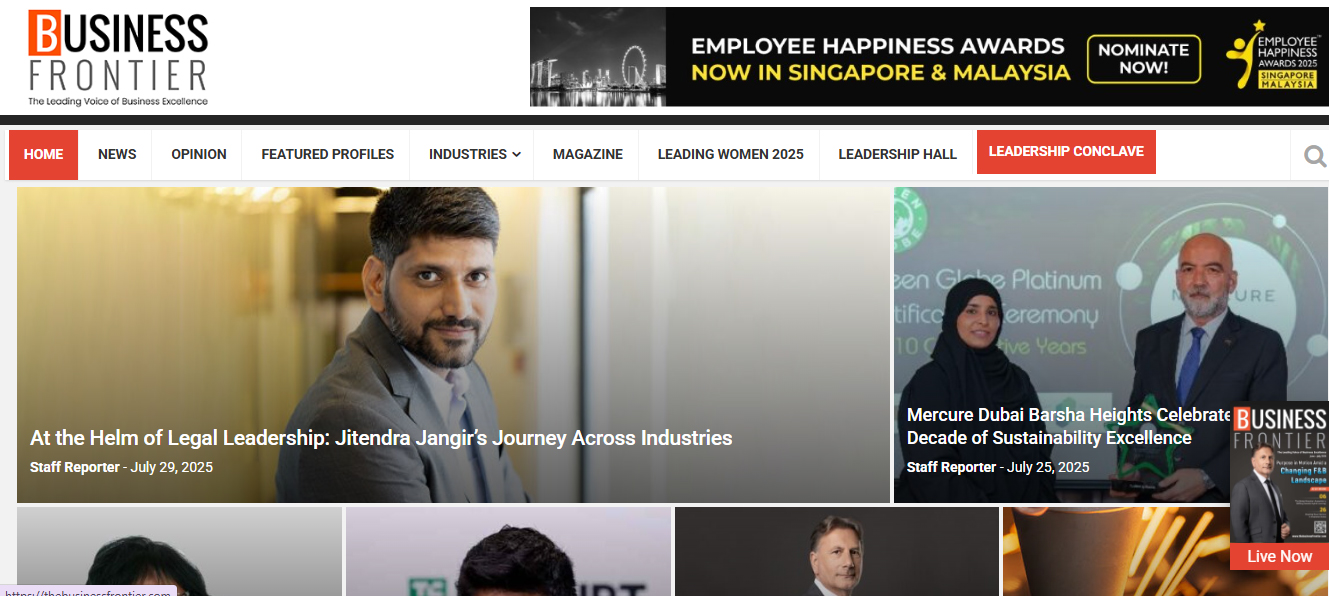
Task: Click the Live Now magazine button
Action: [1279, 556]
